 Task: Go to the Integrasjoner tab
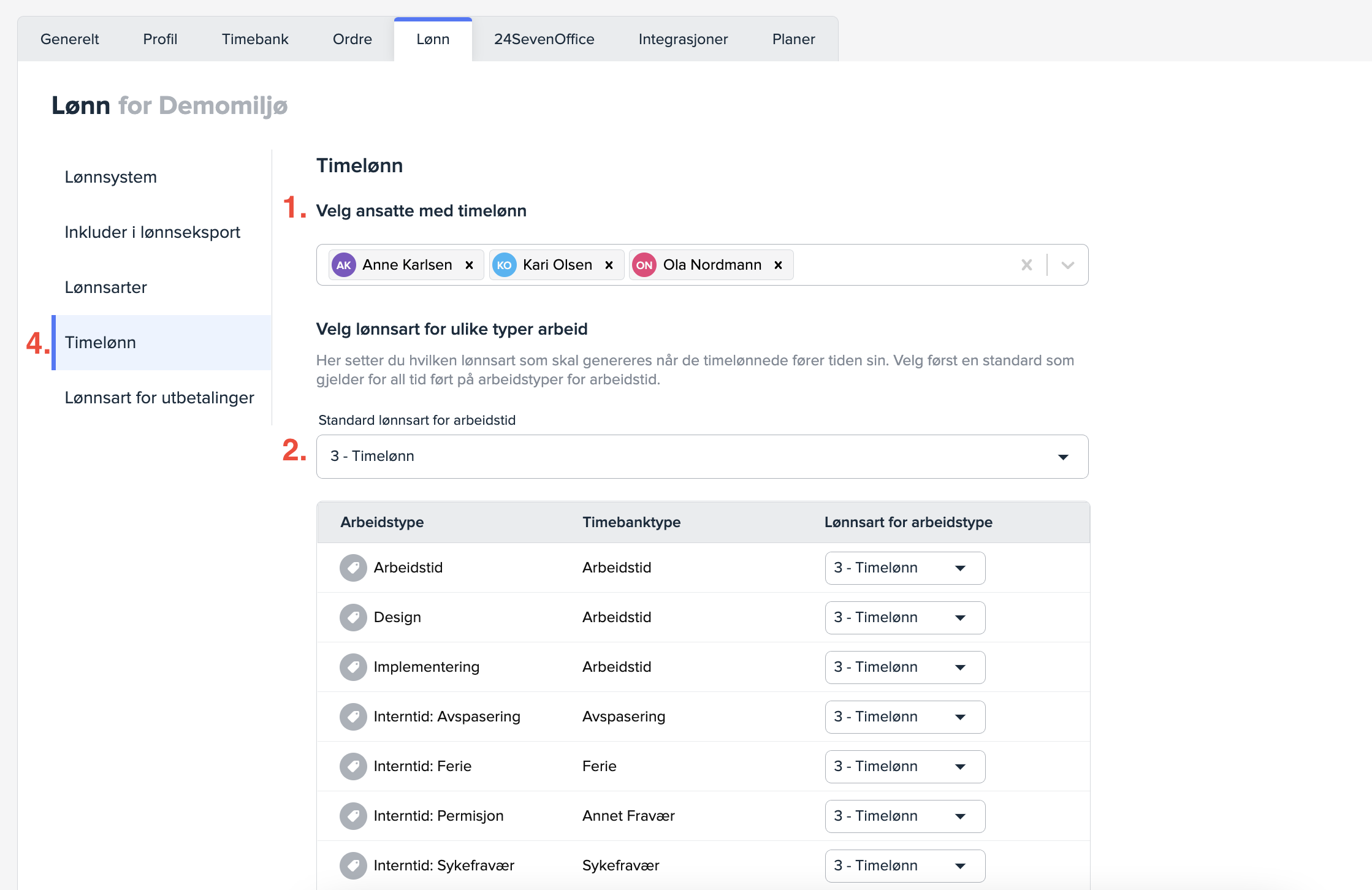click(683, 39)
